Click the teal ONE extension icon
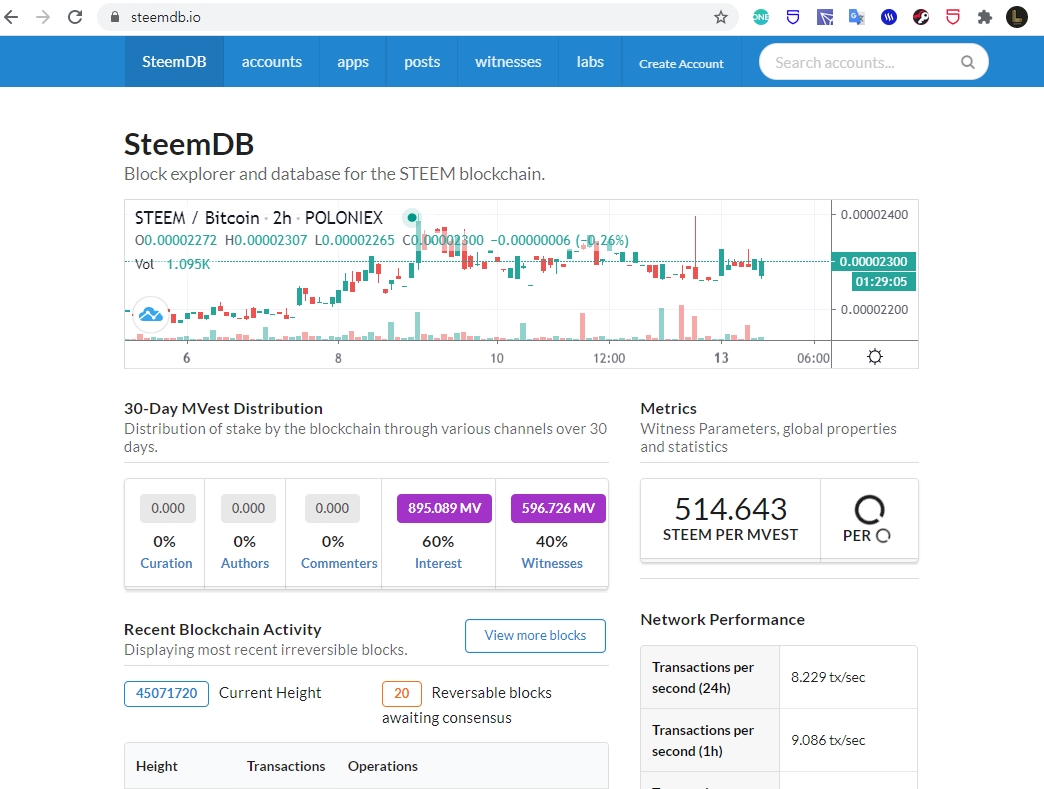 pos(761,17)
